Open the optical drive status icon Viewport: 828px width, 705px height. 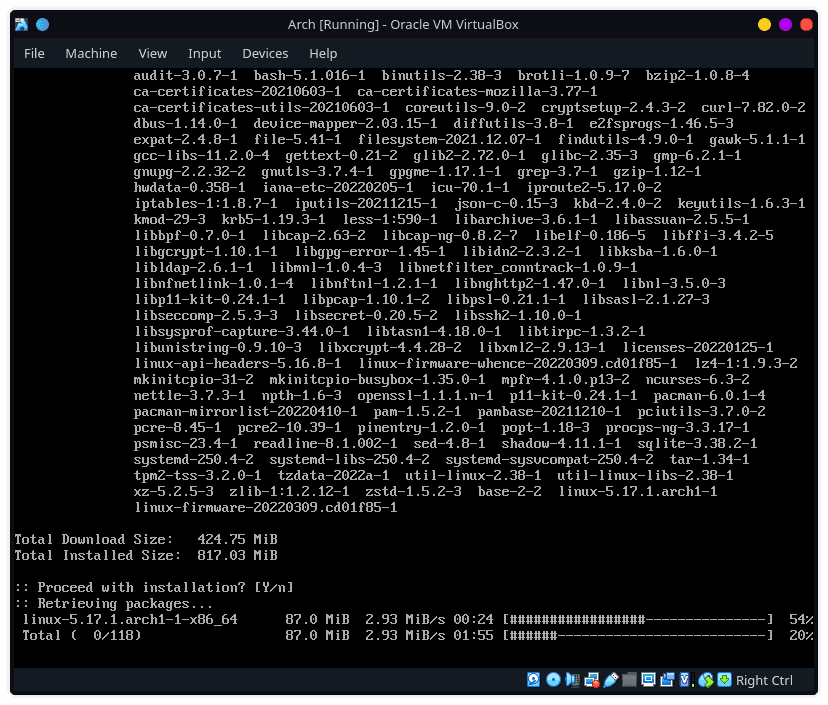553,680
